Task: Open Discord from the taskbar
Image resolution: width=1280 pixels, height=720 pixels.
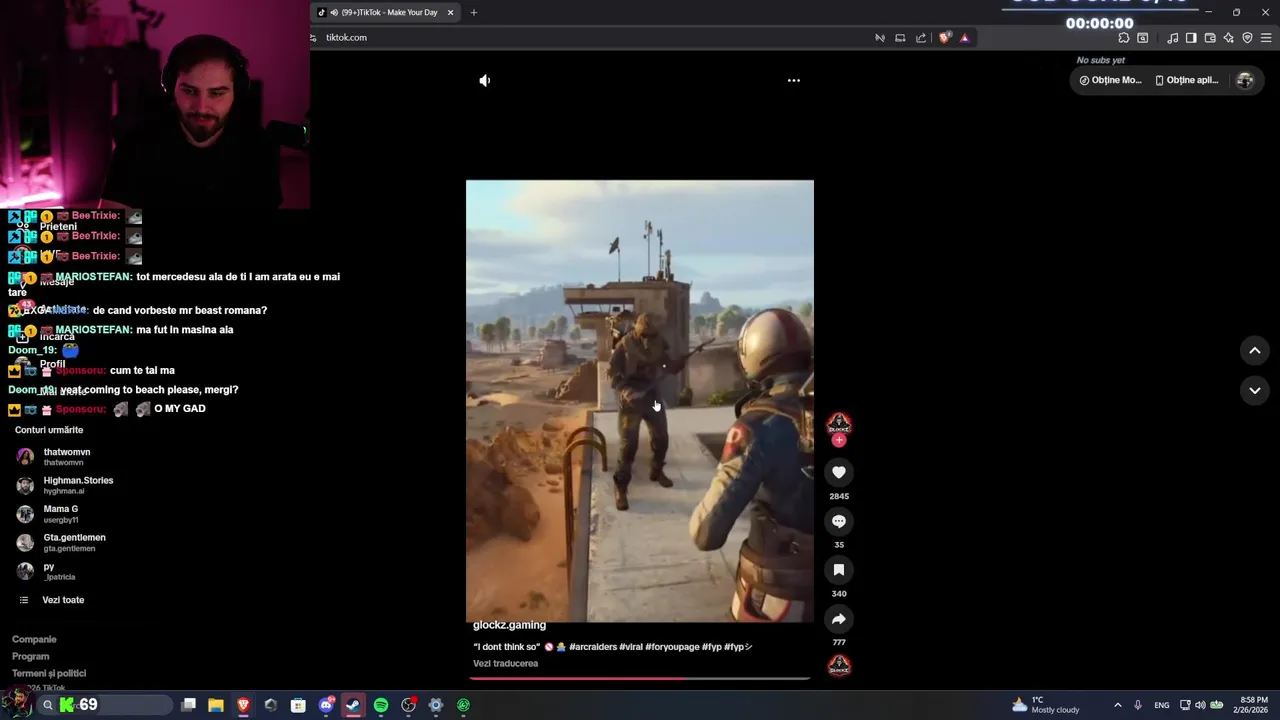Action: coord(326,705)
